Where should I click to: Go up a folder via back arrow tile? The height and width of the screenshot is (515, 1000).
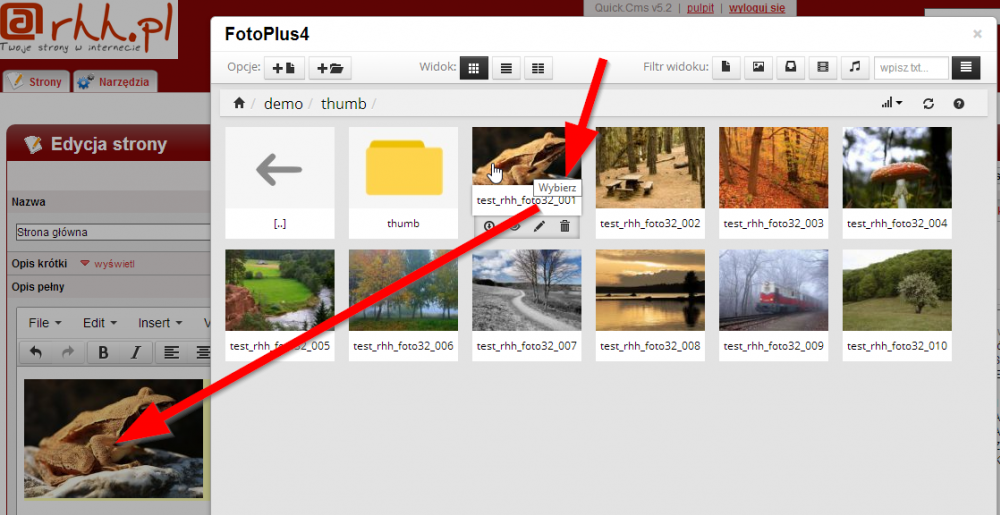click(279, 168)
